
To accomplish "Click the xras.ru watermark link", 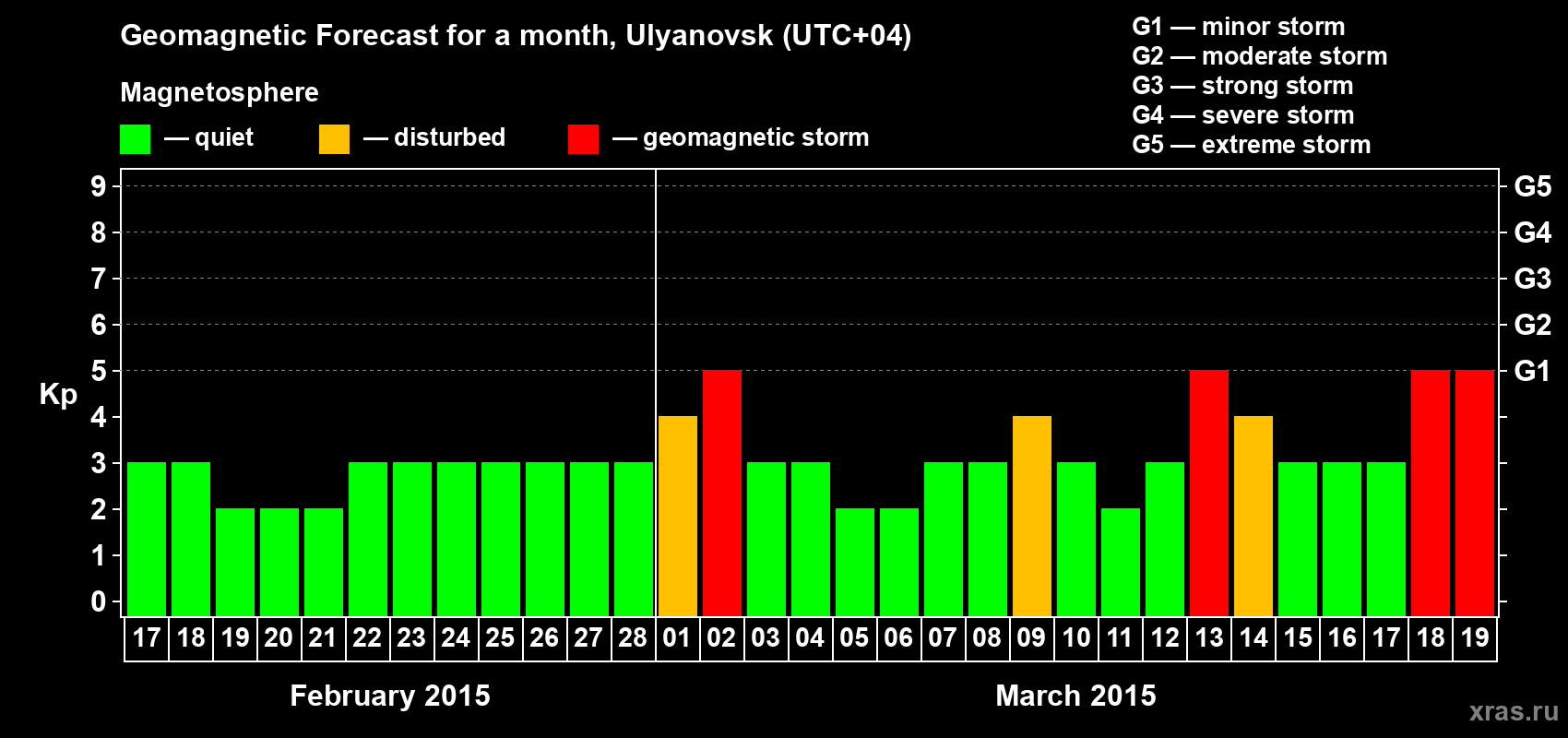I will (1514, 711).
